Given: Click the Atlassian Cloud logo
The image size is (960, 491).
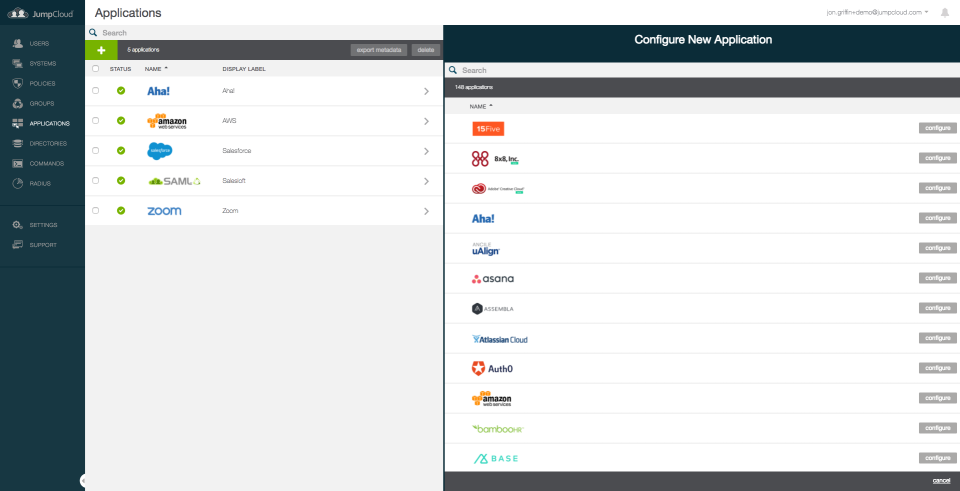Looking at the screenshot, I should (500, 339).
